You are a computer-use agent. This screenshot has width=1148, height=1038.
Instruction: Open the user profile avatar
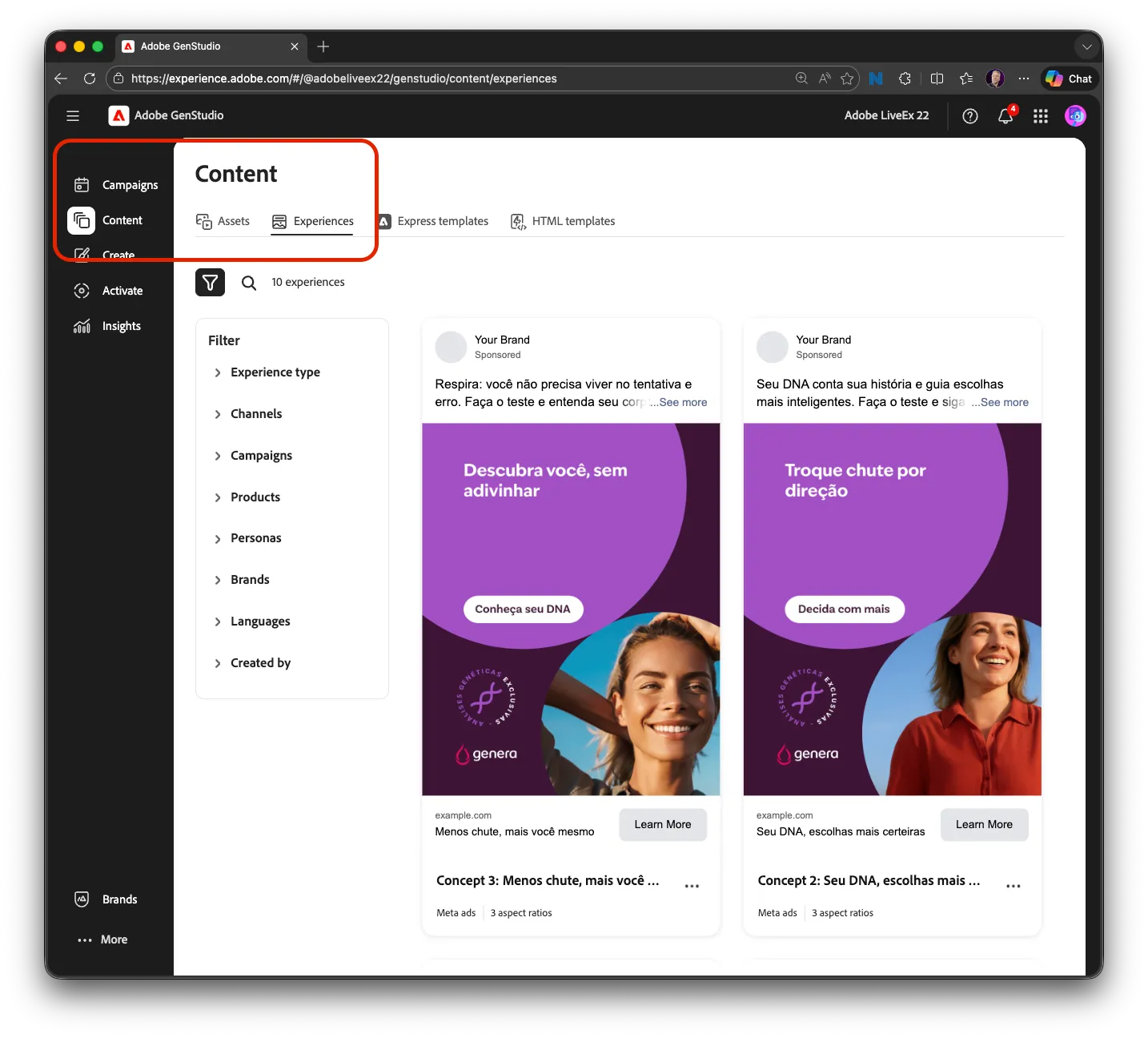click(1075, 116)
